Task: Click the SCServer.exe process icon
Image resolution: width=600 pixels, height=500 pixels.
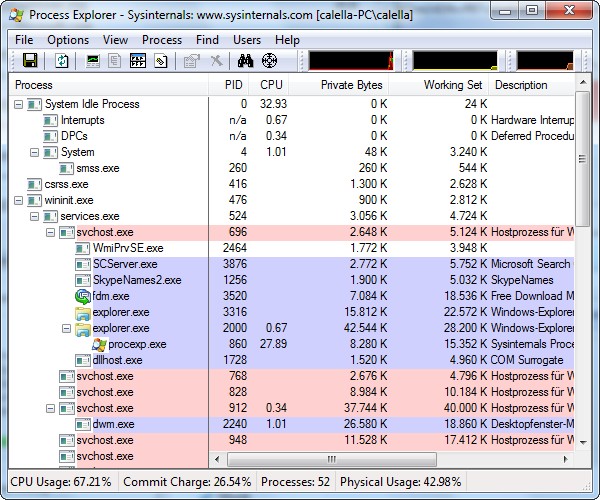Action: (x=83, y=264)
